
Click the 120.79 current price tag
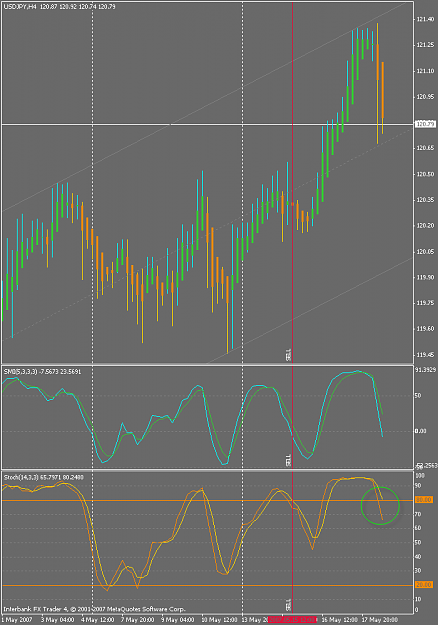tap(425, 124)
